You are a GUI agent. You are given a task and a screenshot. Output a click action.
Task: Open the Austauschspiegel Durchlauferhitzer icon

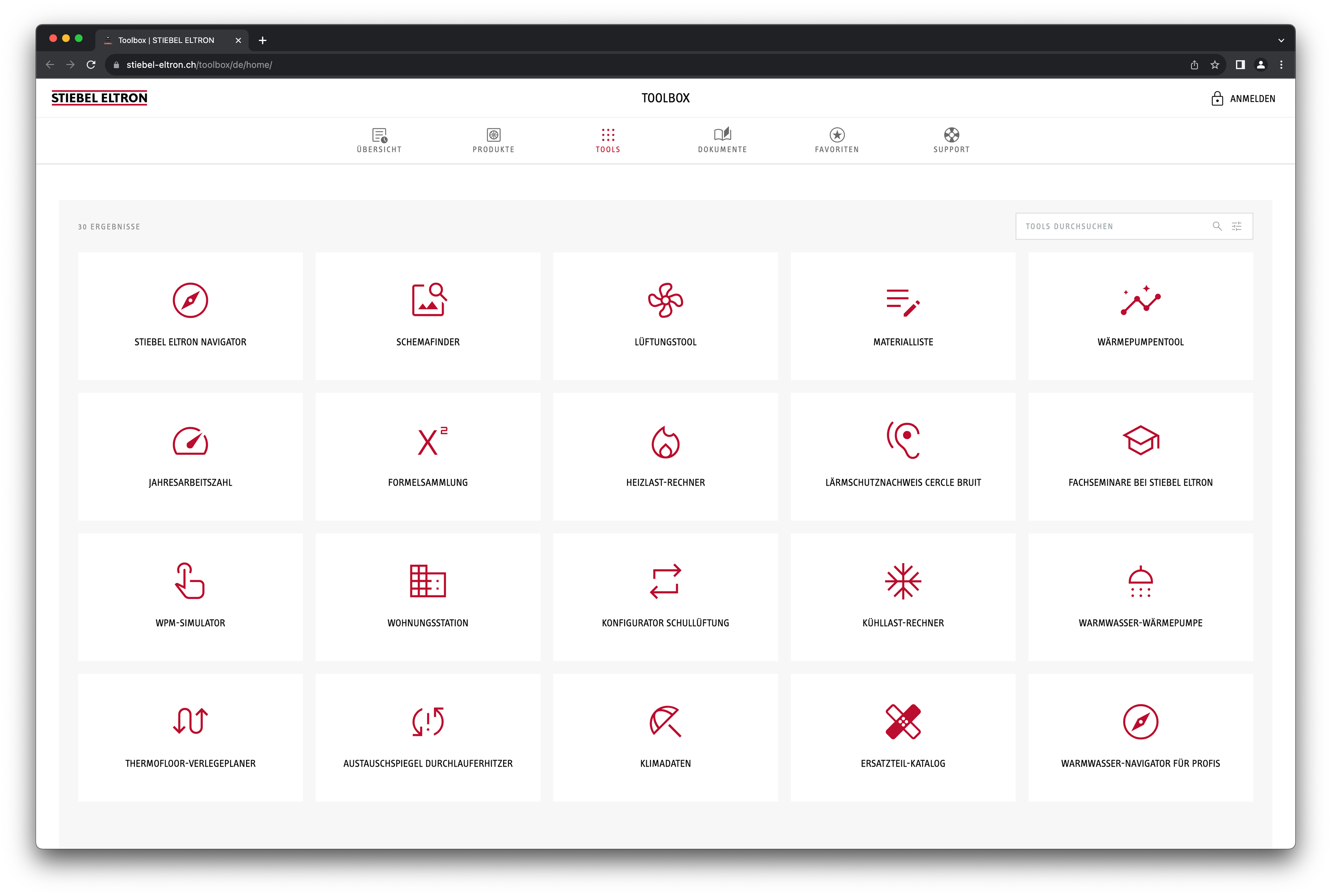[428, 721]
